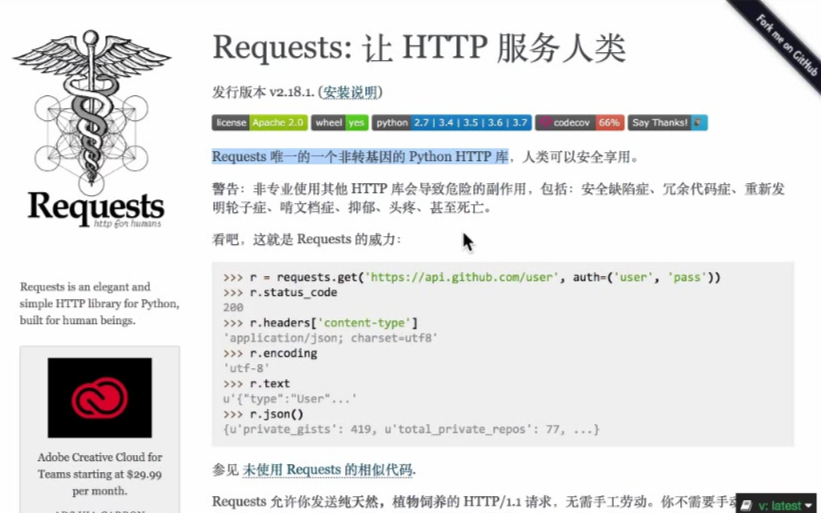Click the wheel yes badge
The height and width of the screenshot is (513, 821).
tap(340, 122)
